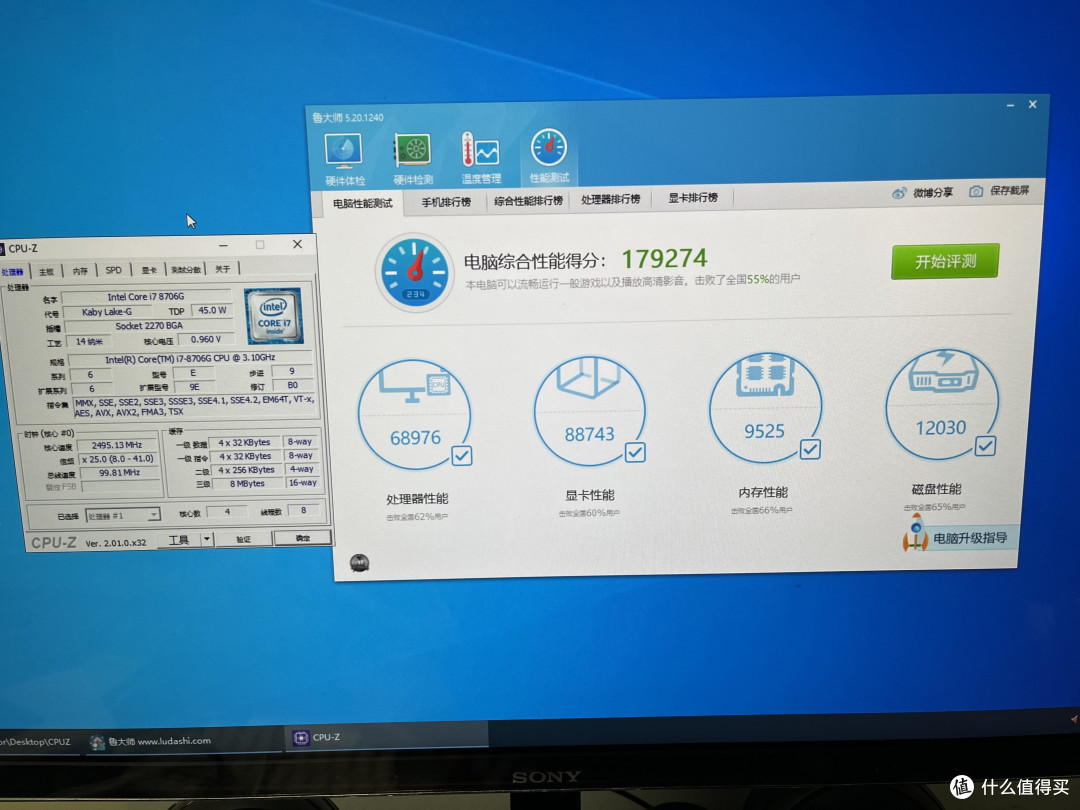
Task: Toggle the checkmark below 显卡性能 score
Action: [637, 452]
